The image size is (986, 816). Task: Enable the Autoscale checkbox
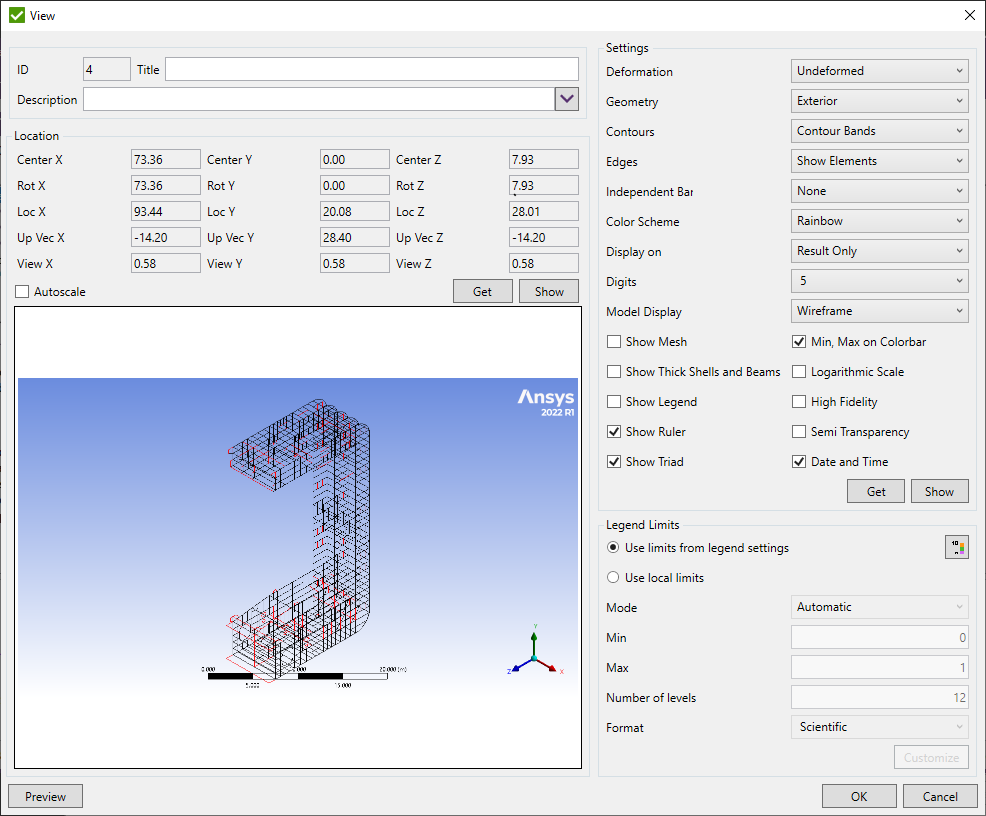(x=22, y=291)
